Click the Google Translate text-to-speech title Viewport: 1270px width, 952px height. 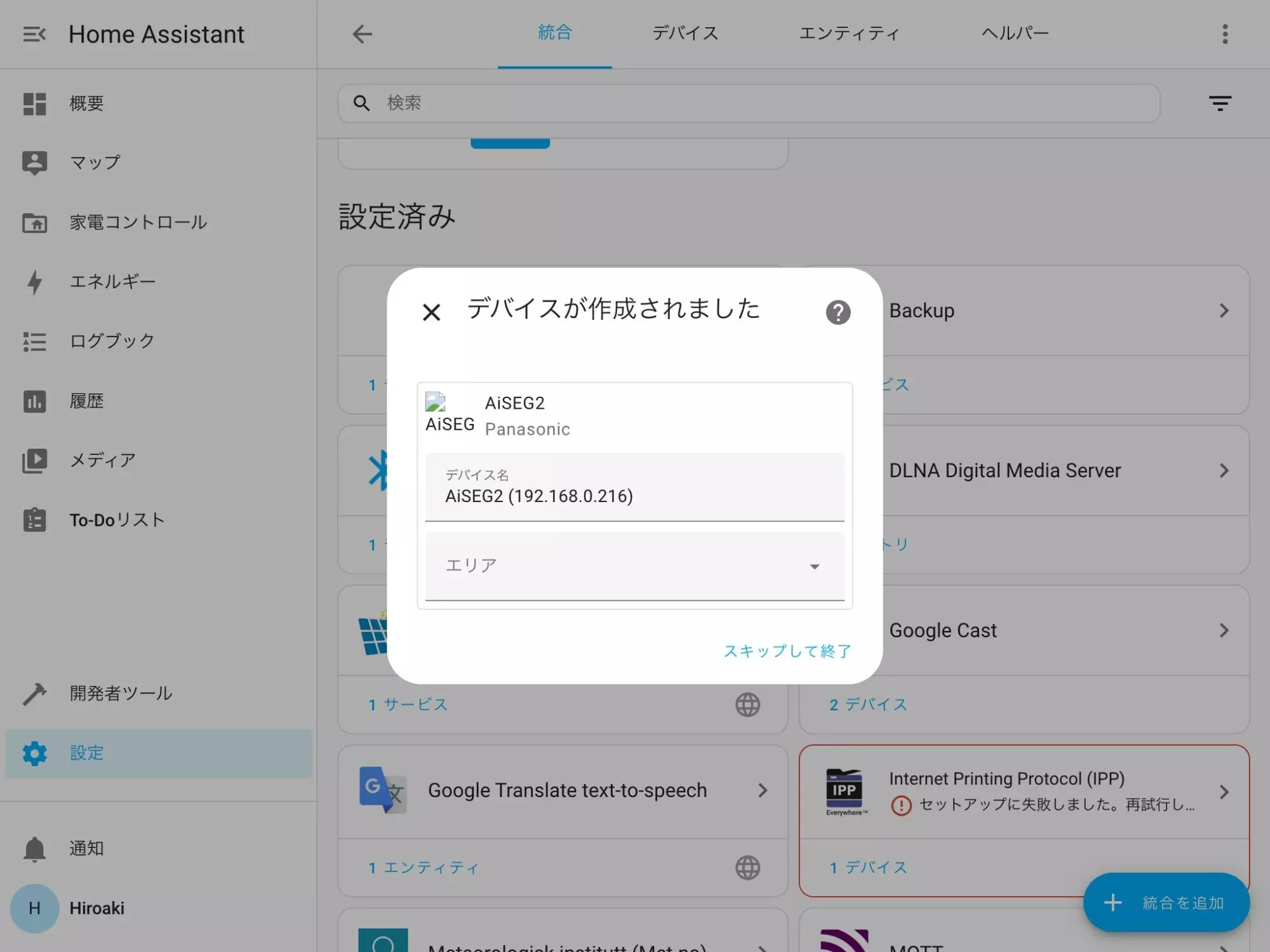(x=567, y=790)
